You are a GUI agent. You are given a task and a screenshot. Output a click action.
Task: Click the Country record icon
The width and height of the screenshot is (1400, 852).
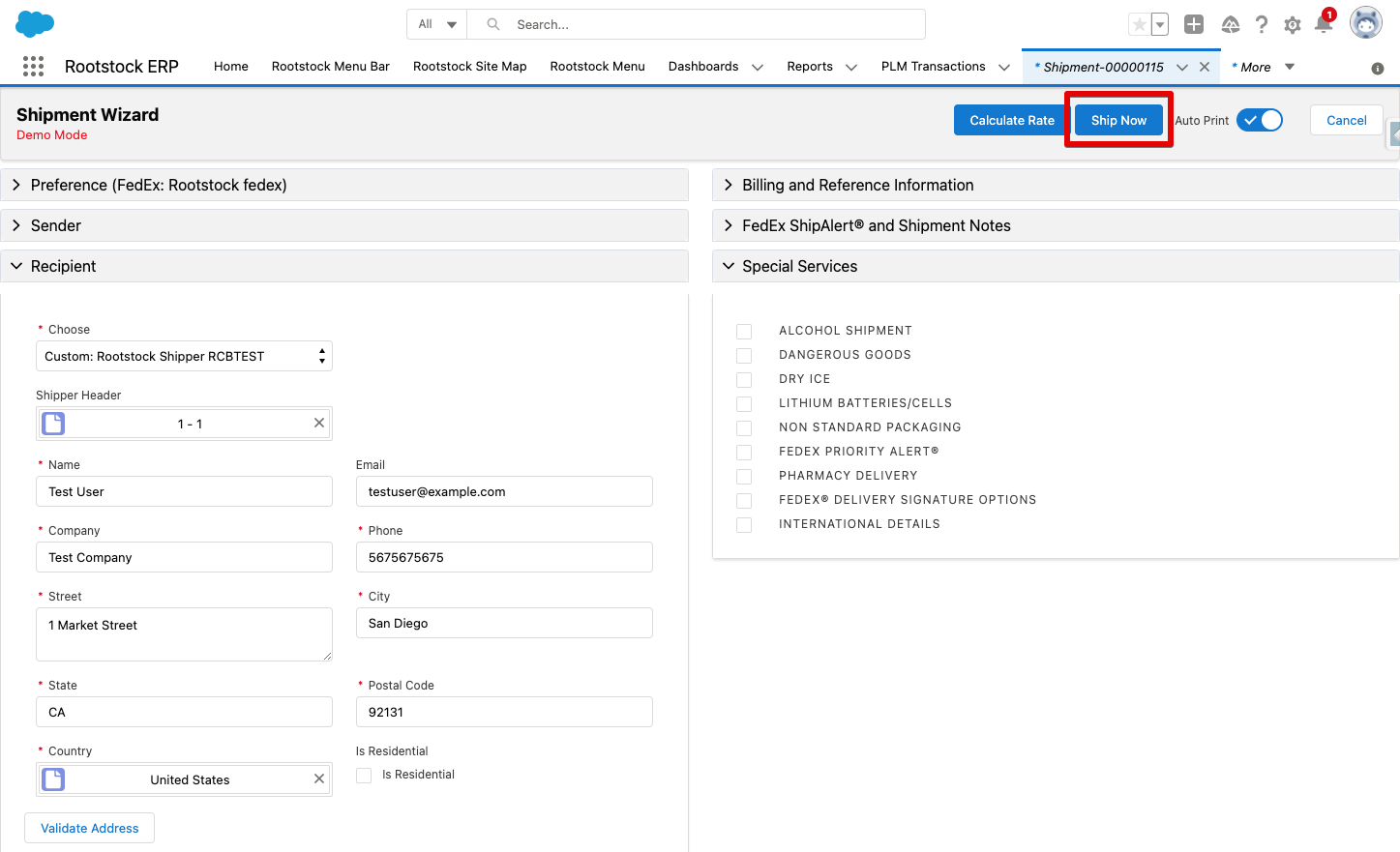(54, 779)
